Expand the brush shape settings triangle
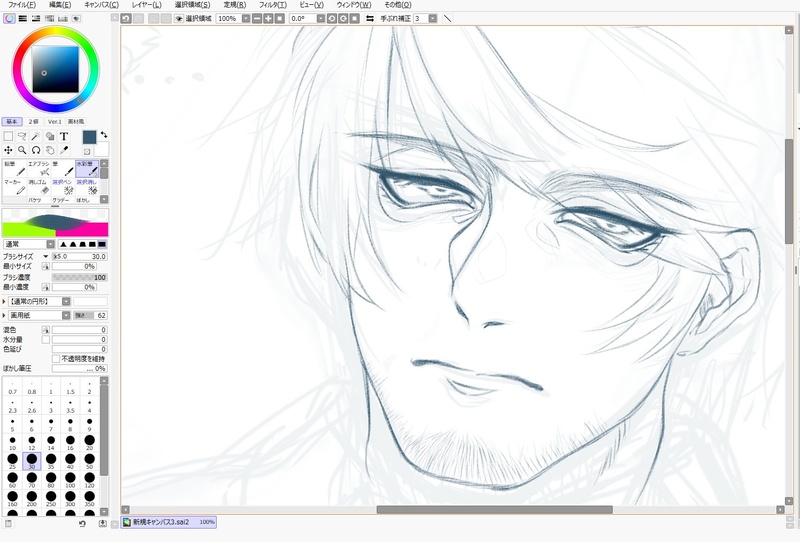Viewport: 800px width, 542px height. tap(4, 302)
